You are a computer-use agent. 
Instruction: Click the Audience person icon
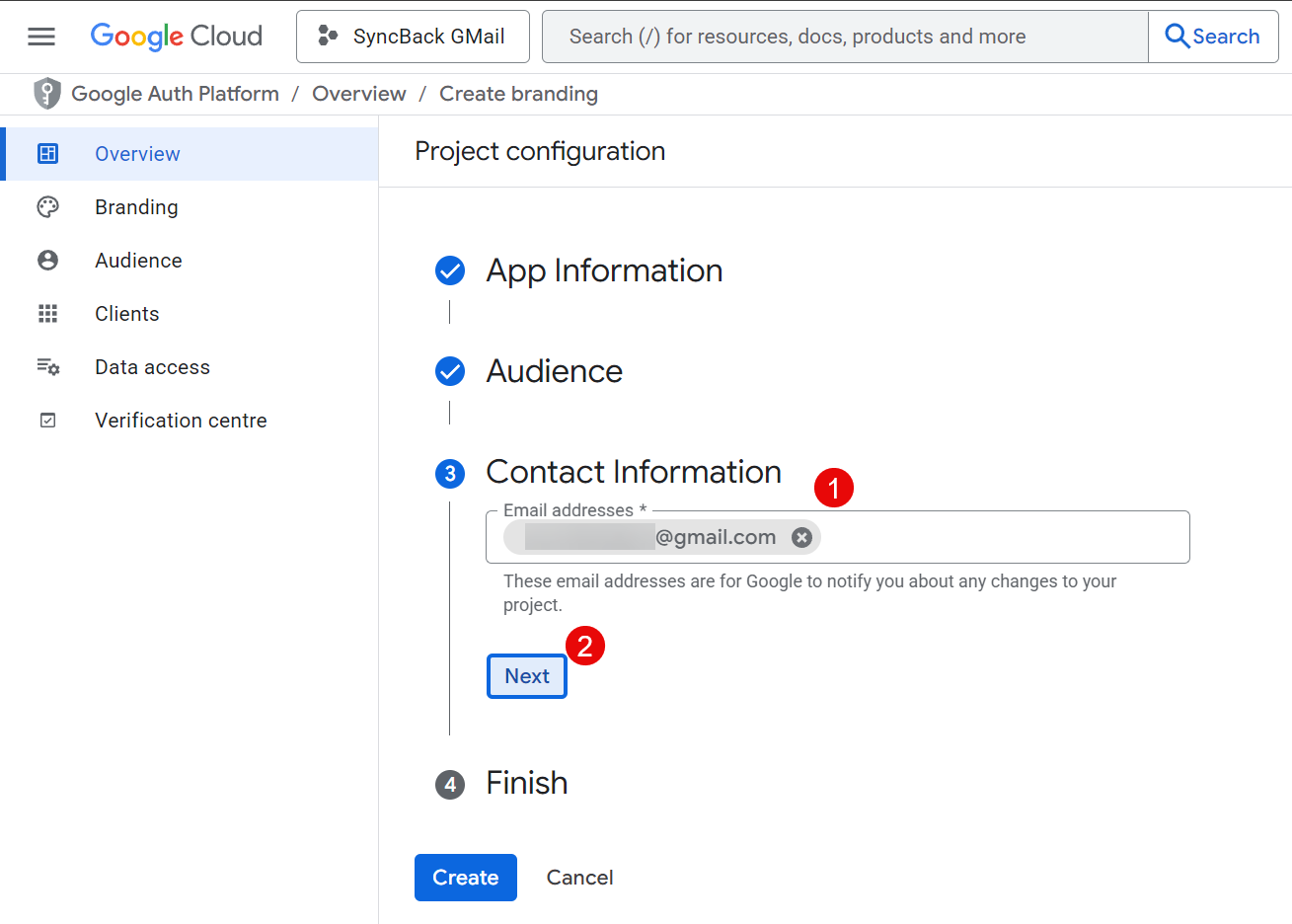click(47, 261)
